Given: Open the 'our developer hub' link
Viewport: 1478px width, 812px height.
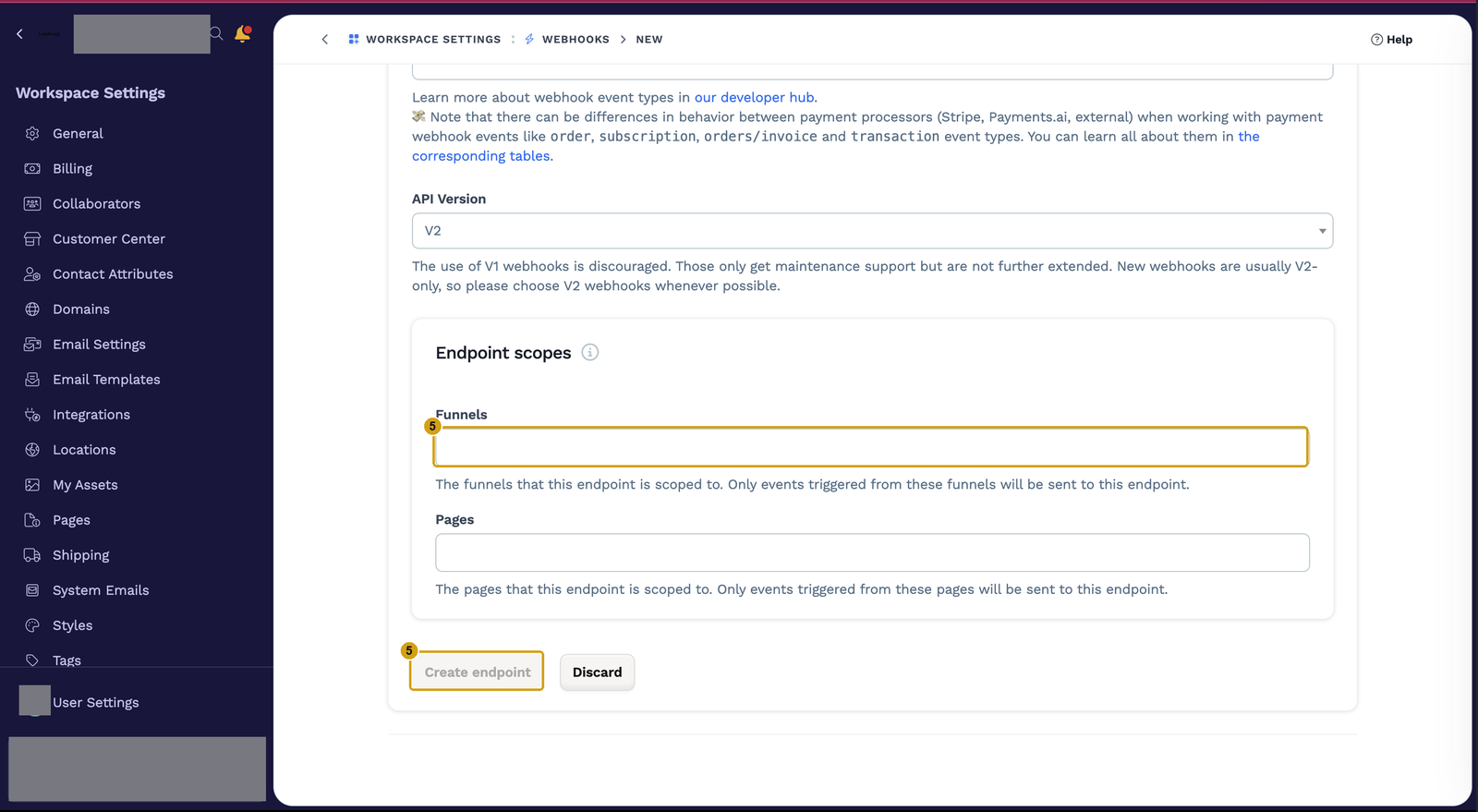Looking at the screenshot, I should (x=754, y=97).
